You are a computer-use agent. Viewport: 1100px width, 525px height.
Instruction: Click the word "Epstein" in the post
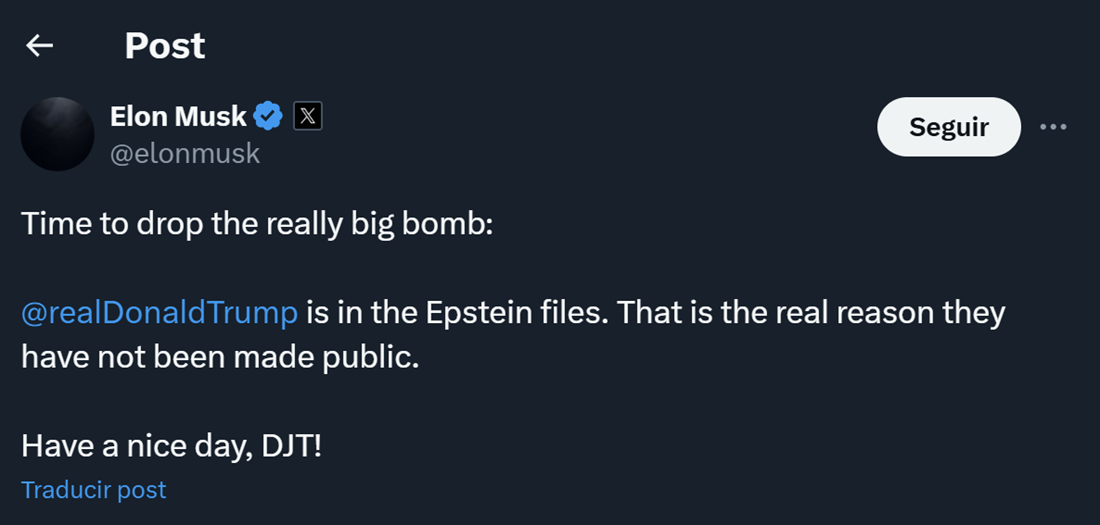tap(479, 313)
